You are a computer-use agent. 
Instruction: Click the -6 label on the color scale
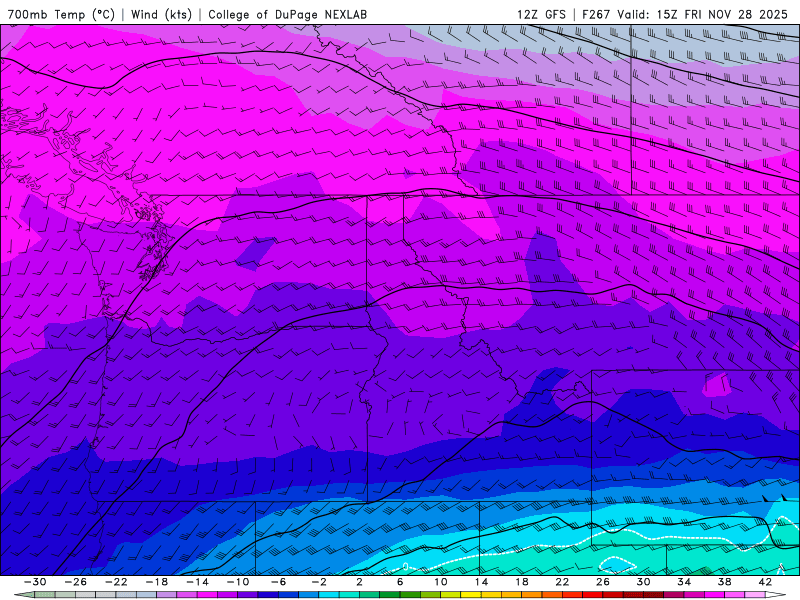(278, 582)
